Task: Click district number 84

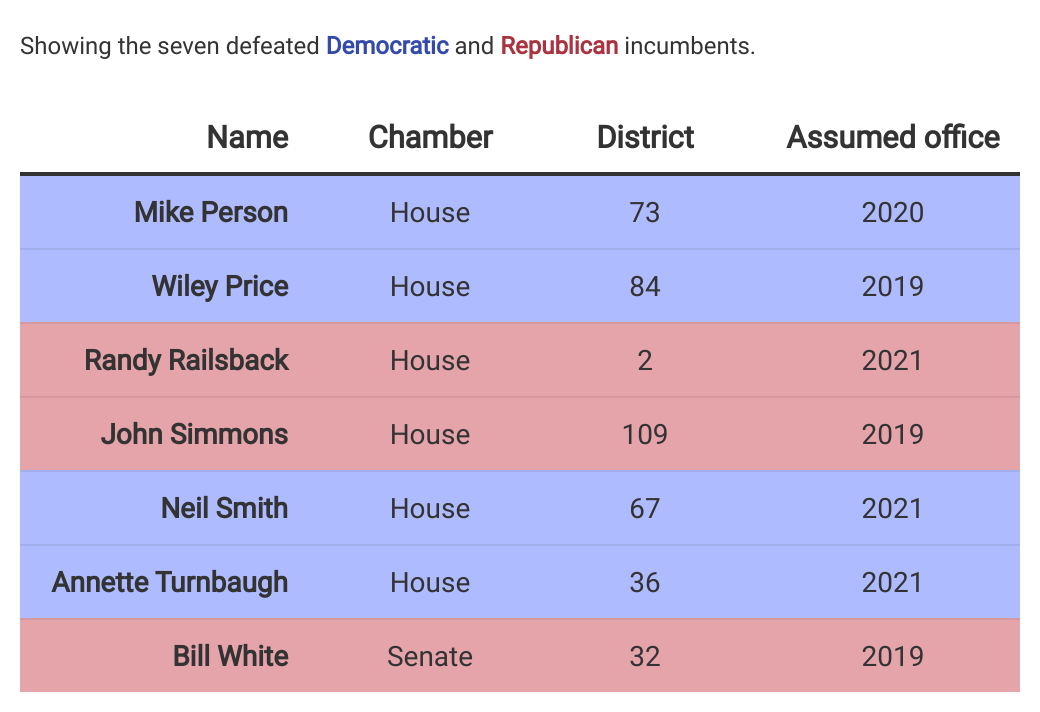Action: point(645,287)
